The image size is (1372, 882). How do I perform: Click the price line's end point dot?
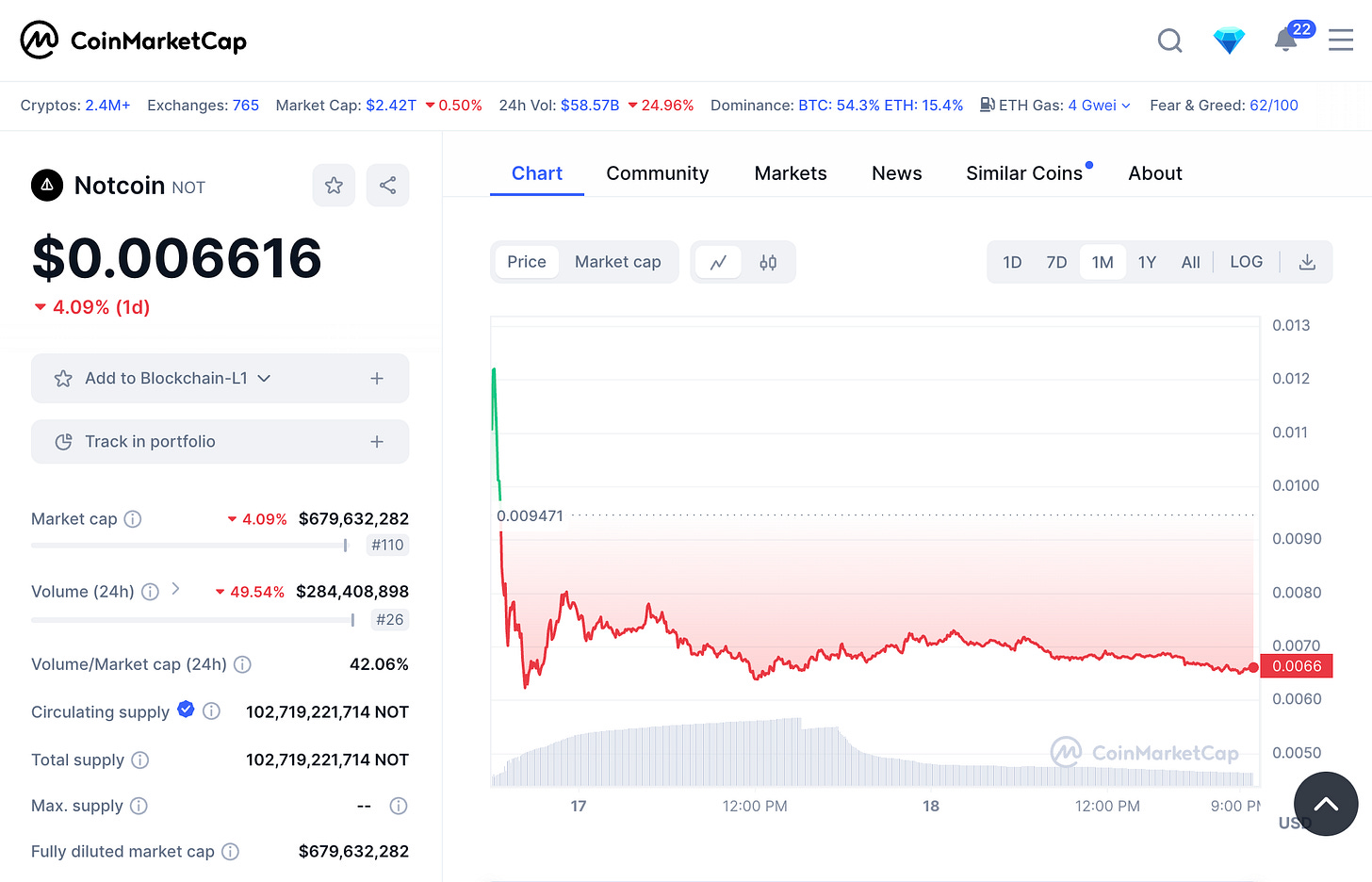point(1253,667)
